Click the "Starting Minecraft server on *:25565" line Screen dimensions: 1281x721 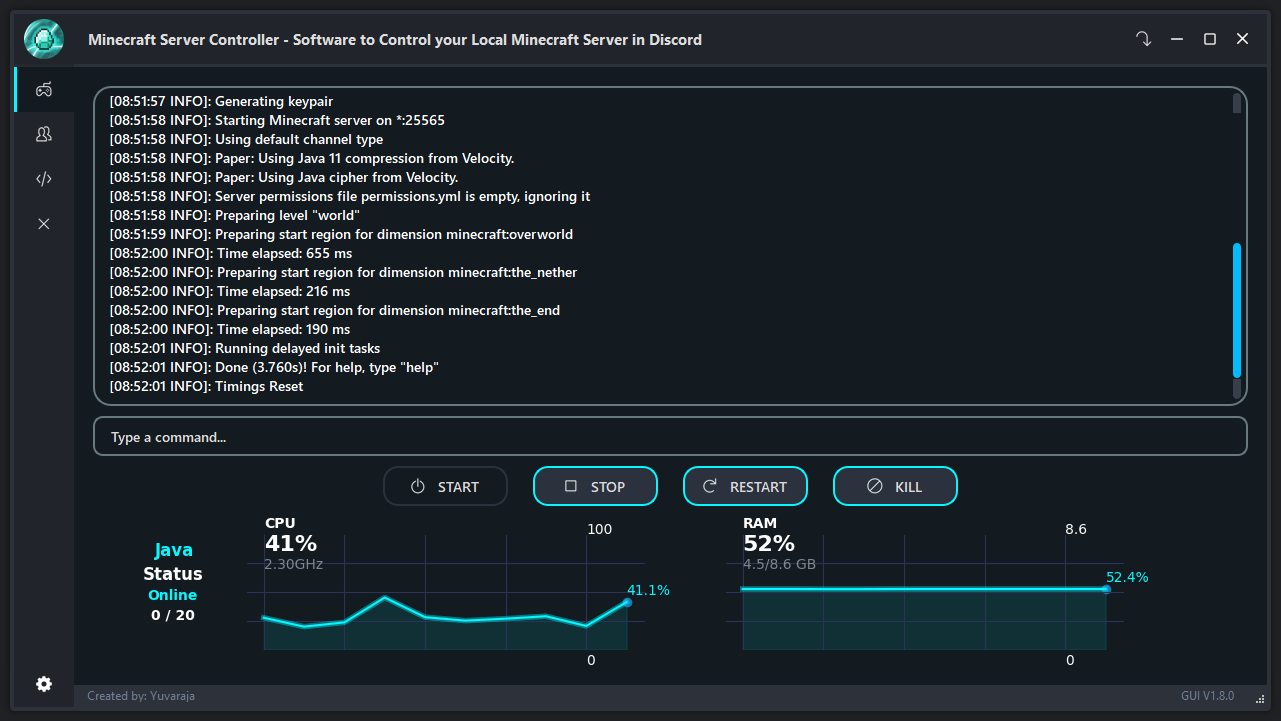pyautogui.click(x=277, y=120)
